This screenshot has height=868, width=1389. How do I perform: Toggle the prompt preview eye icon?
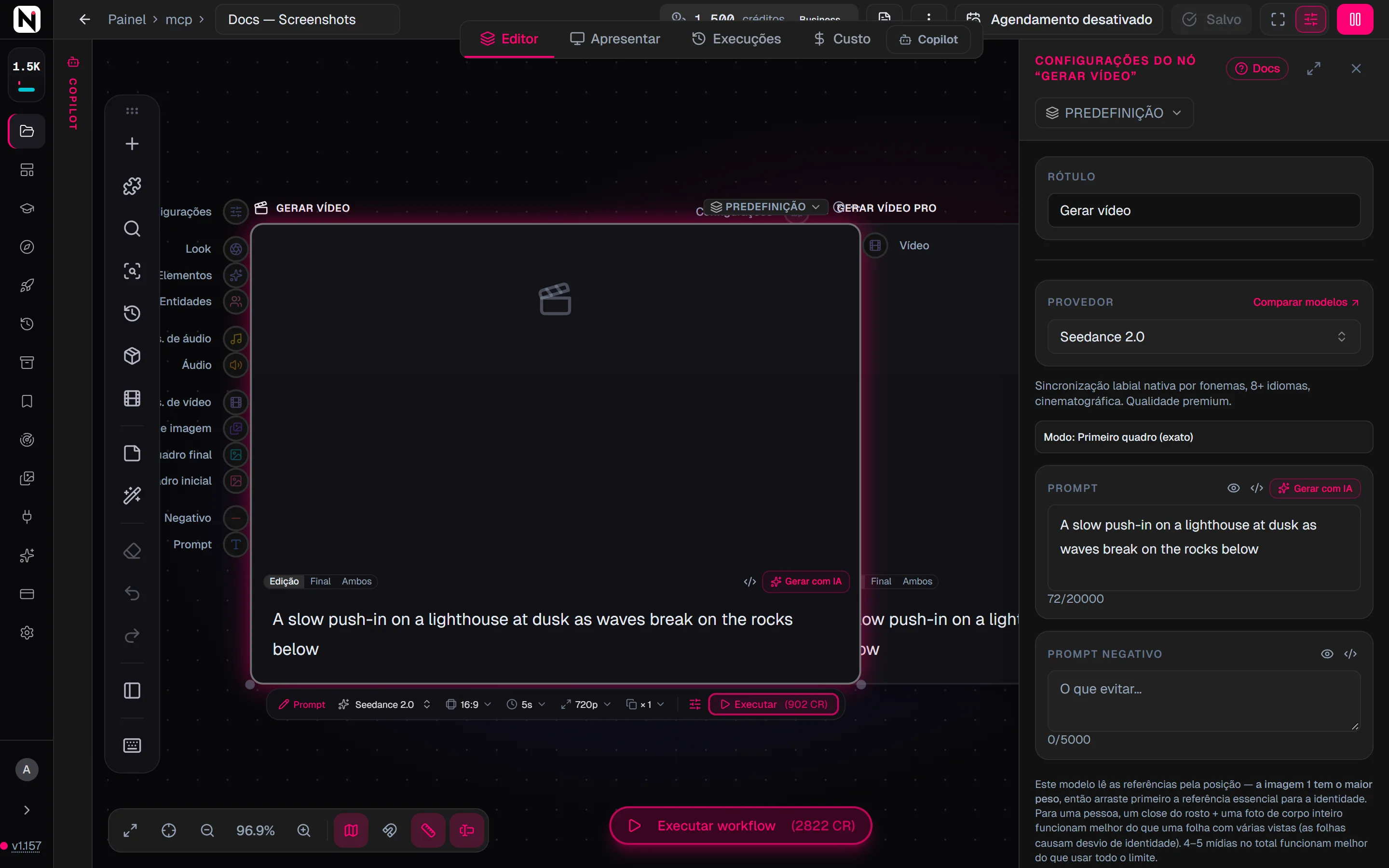tap(1233, 488)
